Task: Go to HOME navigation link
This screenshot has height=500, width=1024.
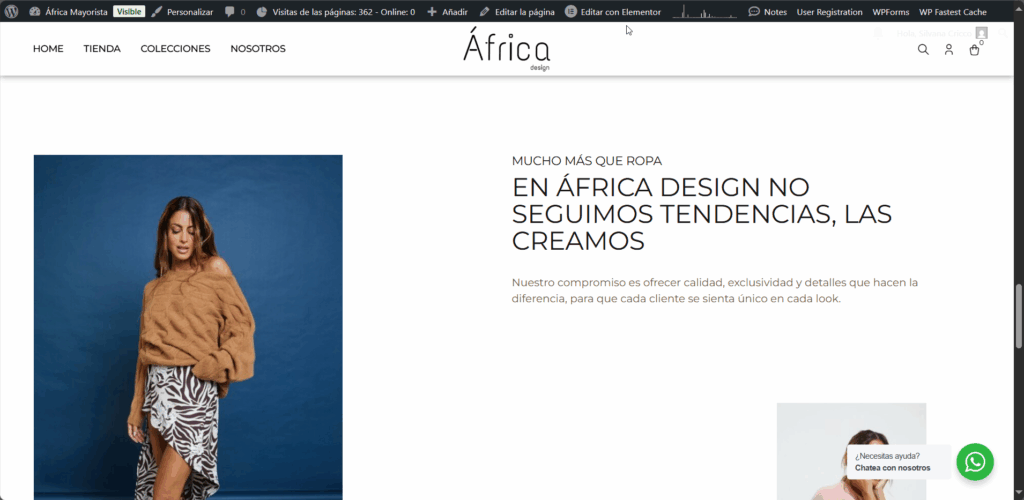Action: click(x=48, y=49)
